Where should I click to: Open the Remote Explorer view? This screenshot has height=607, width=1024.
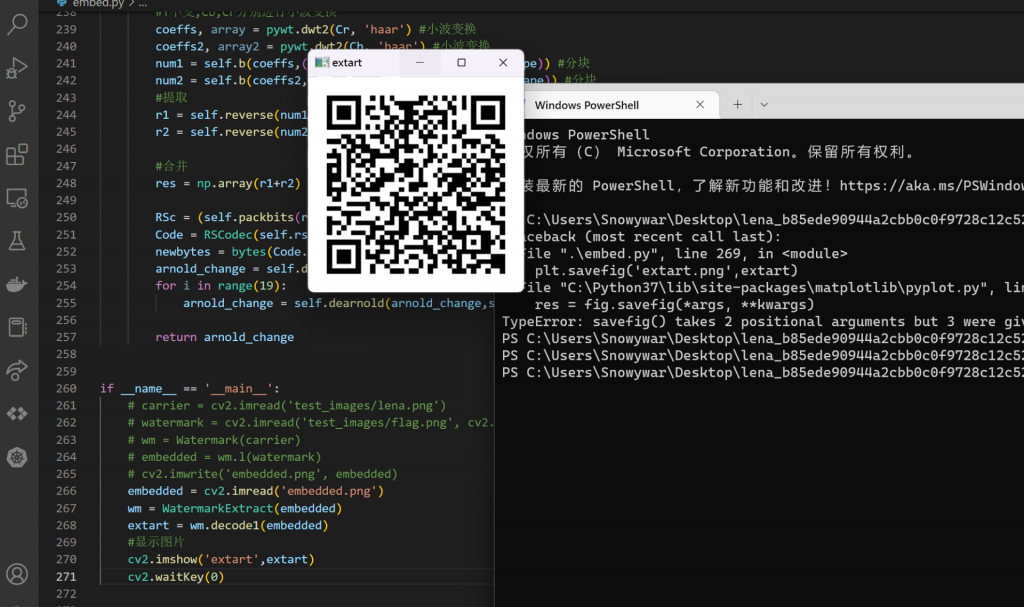[x=17, y=198]
